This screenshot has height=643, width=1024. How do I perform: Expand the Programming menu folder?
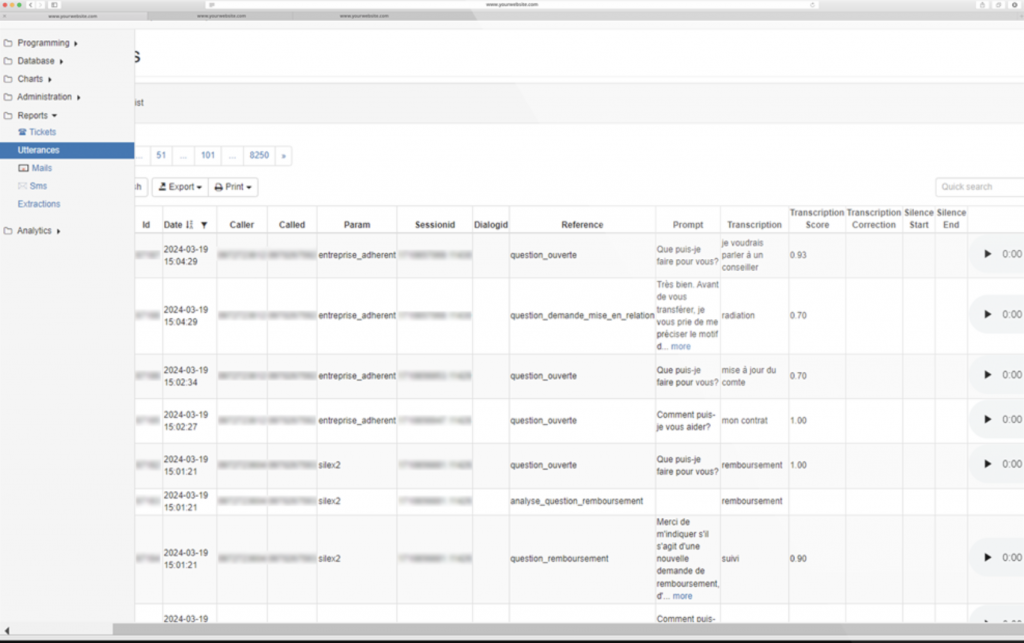tap(43, 43)
